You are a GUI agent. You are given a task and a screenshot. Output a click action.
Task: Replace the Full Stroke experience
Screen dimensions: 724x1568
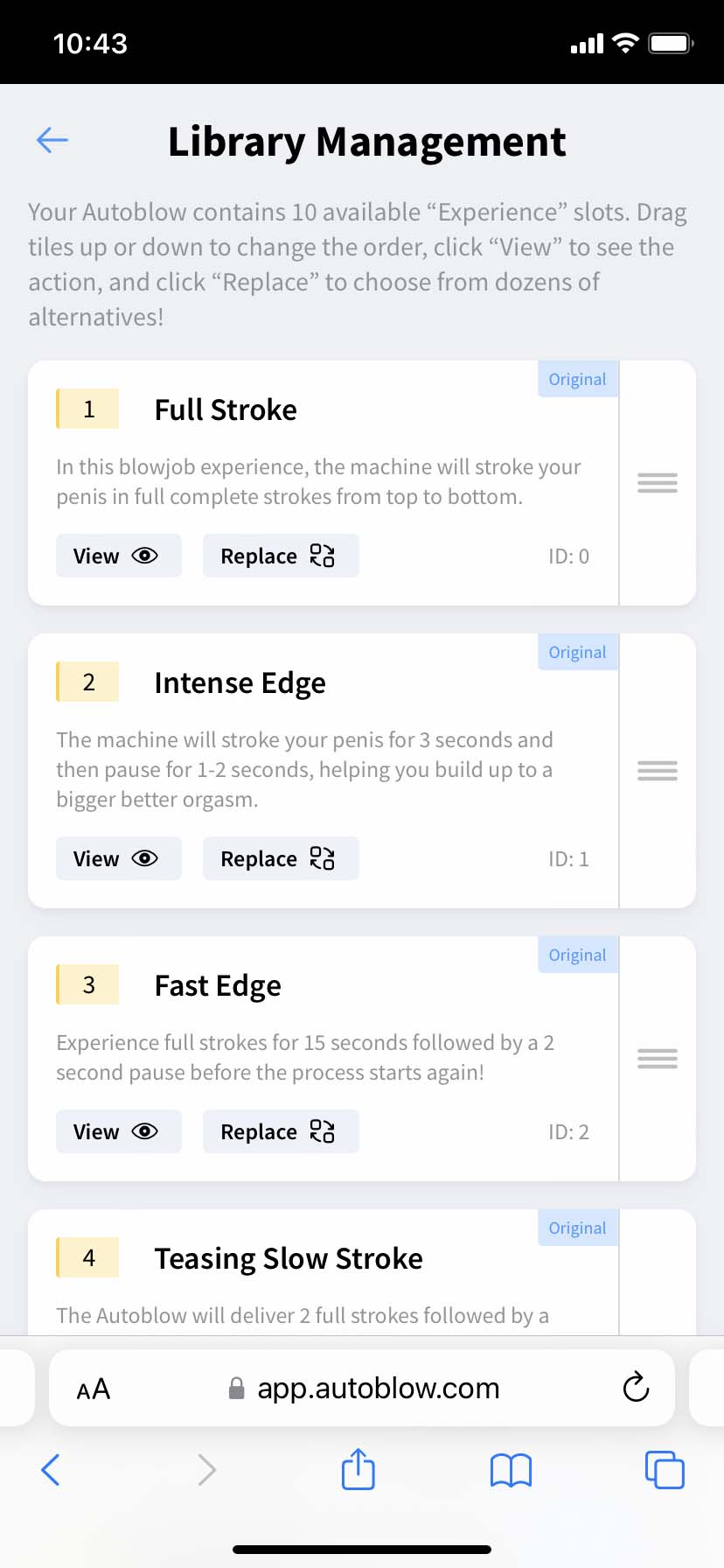tap(280, 556)
